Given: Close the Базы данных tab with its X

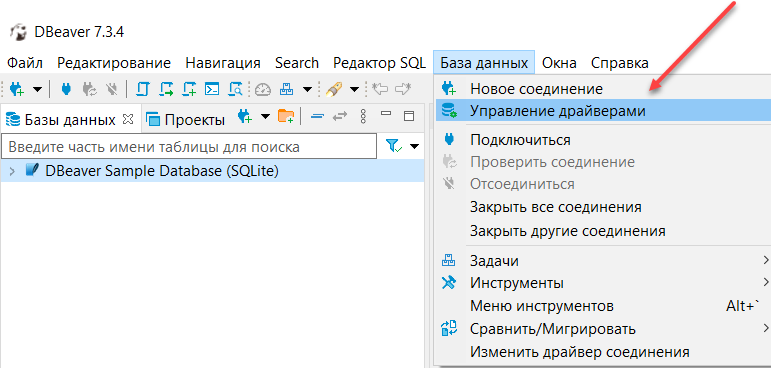Looking at the screenshot, I should pos(127,119).
